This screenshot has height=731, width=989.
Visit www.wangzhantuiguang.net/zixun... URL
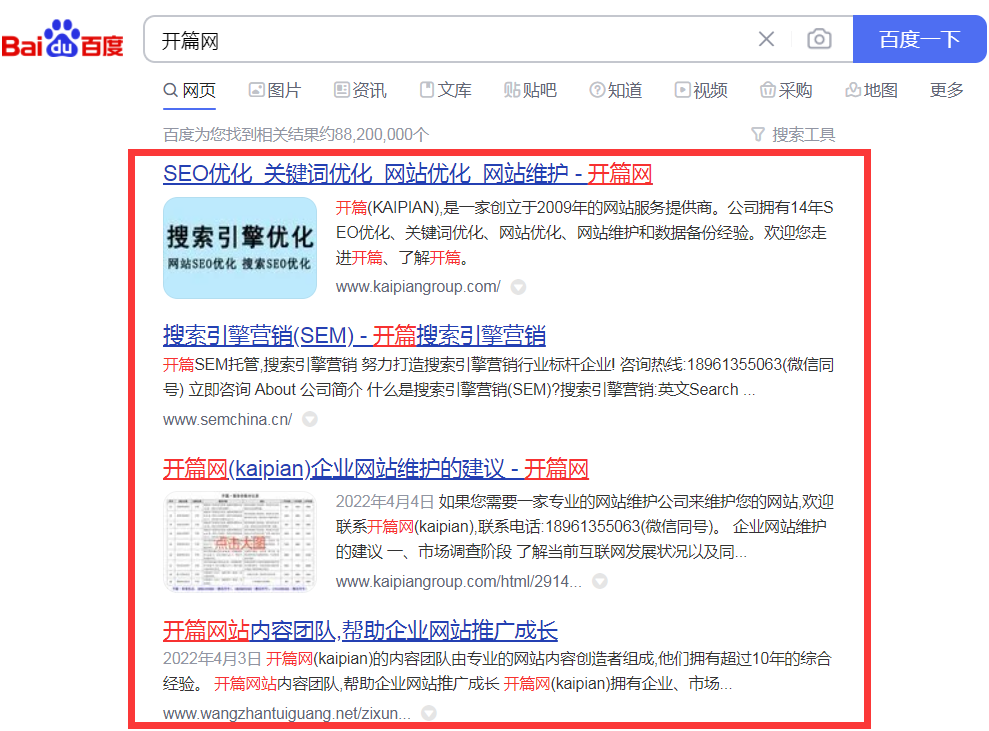286,713
